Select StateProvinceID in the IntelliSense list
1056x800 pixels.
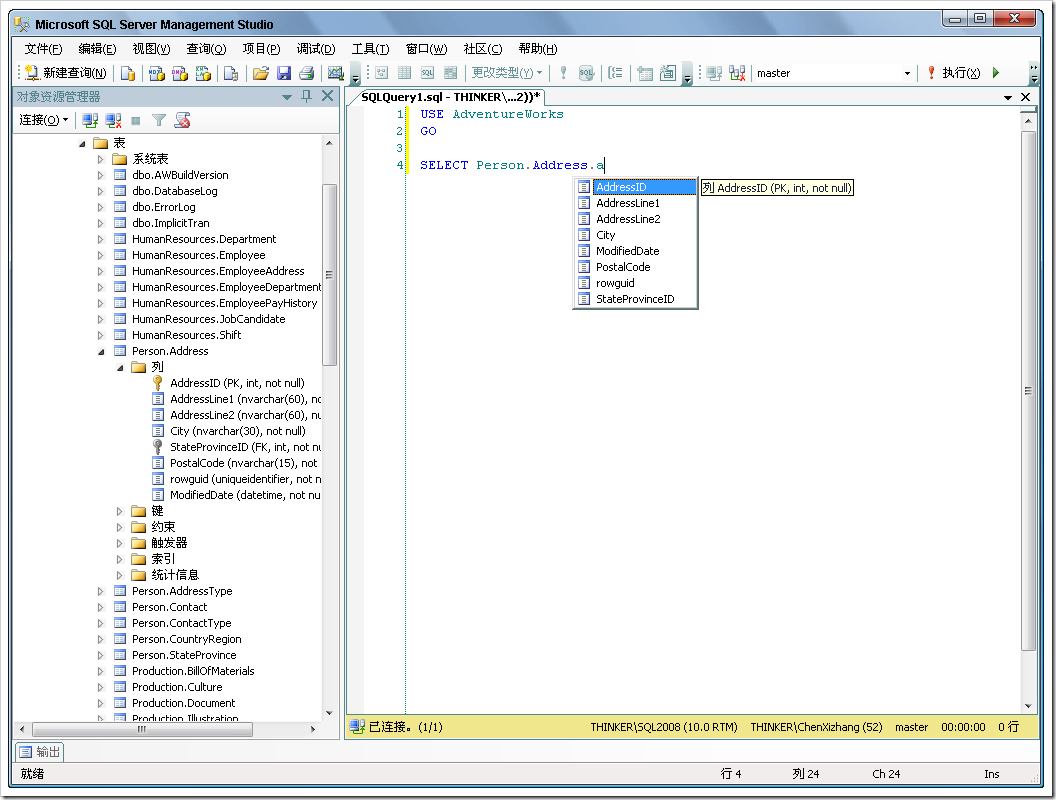tap(635, 299)
